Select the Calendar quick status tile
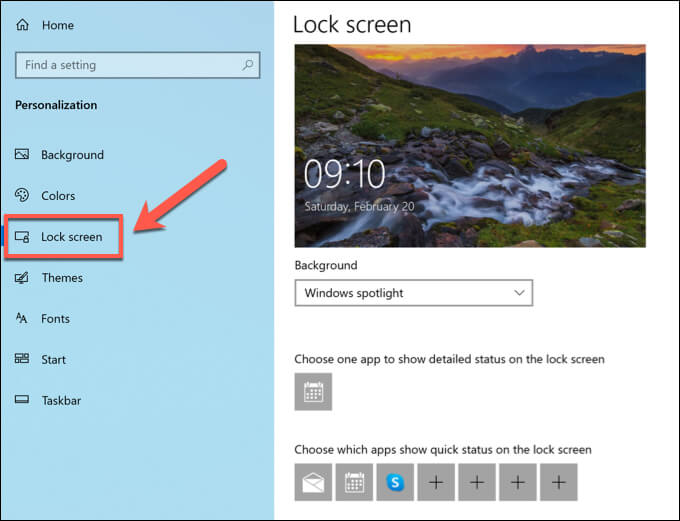The image size is (680, 521). coord(354,482)
